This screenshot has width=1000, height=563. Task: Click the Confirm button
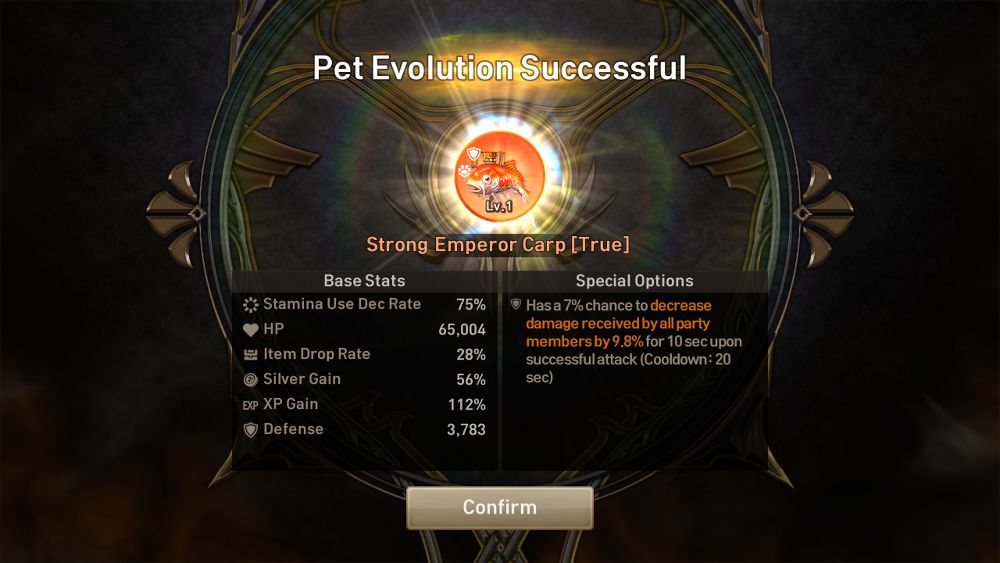point(499,508)
